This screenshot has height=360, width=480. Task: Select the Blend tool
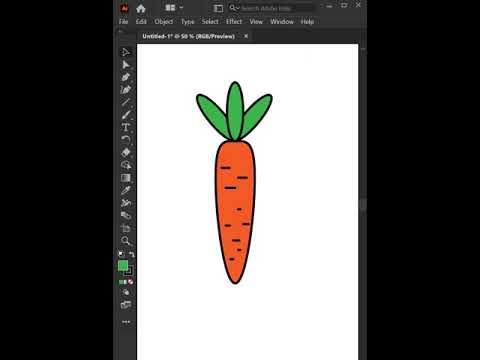click(126, 203)
